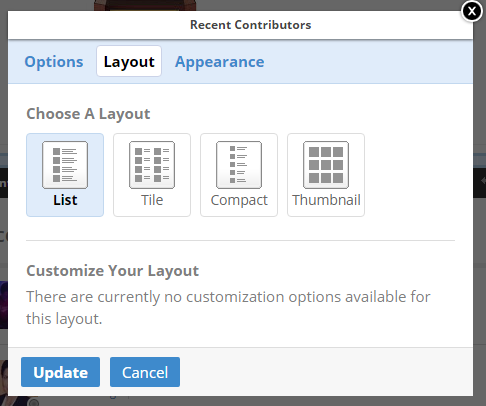486x406 pixels.
Task: Click the blue tab strip beside Appearance
Action: coord(370,62)
